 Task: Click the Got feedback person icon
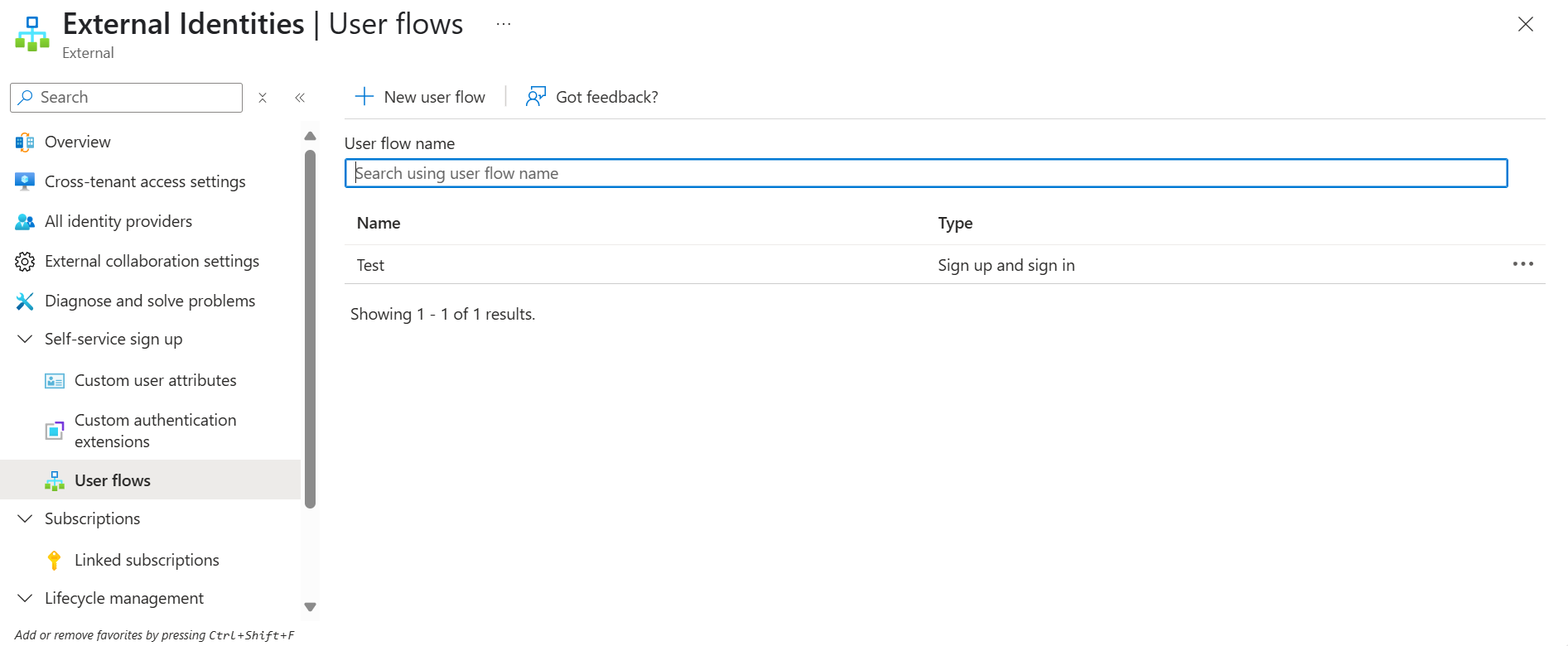(x=536, y=97)
